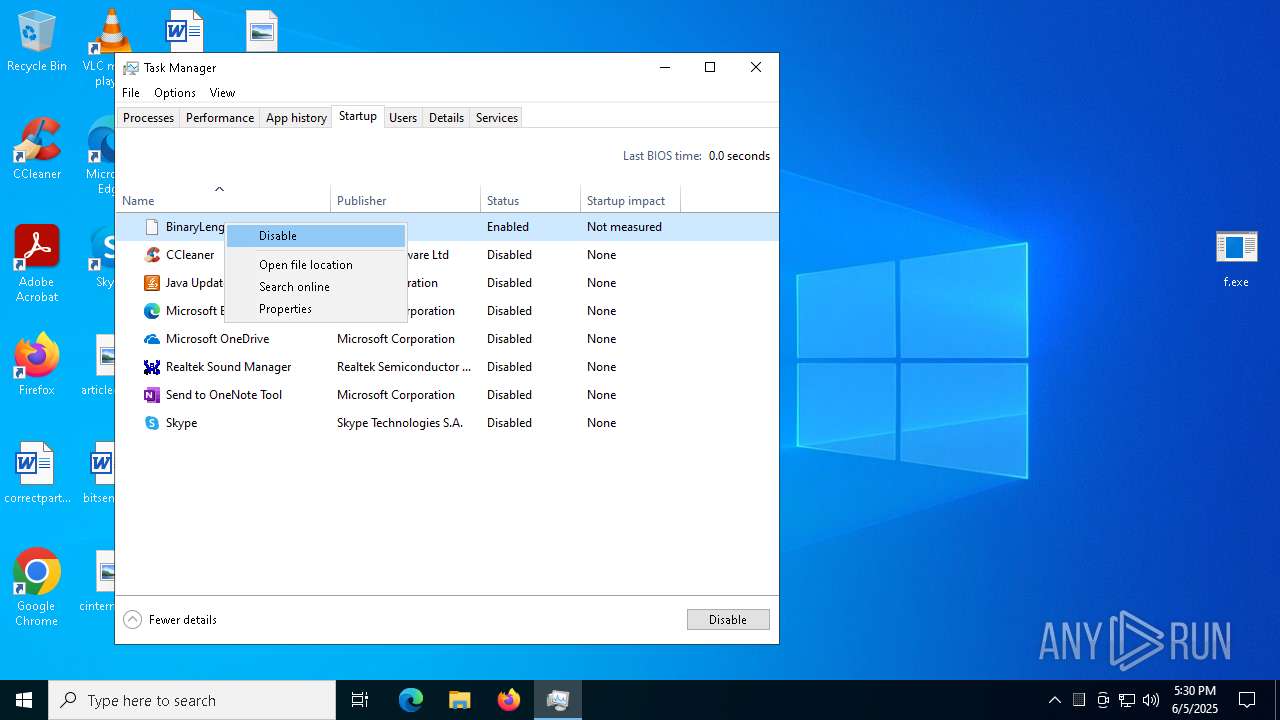Viewport: 1280px width, 720px height.
Task: Open the volume control in system tray
Action: [1151, 700]
